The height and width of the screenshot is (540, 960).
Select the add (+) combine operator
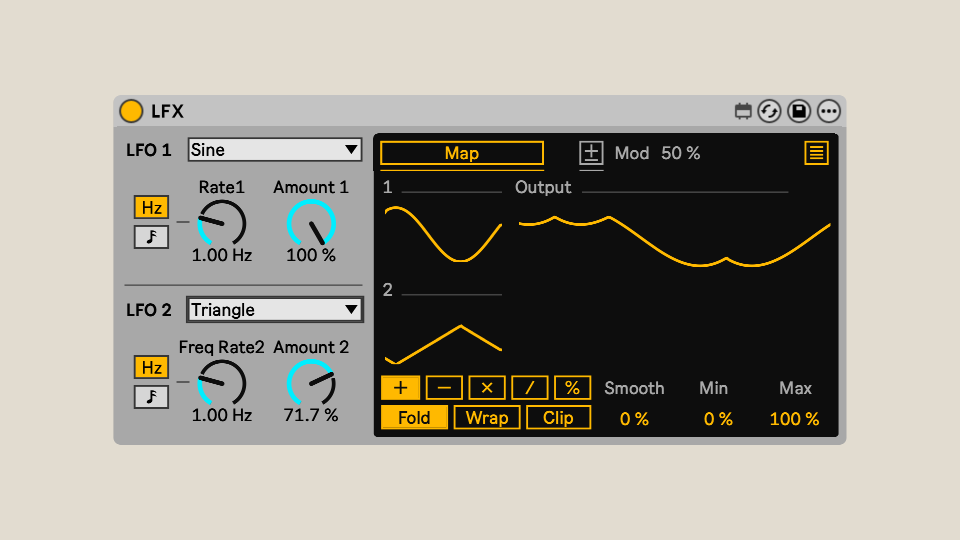401,388
